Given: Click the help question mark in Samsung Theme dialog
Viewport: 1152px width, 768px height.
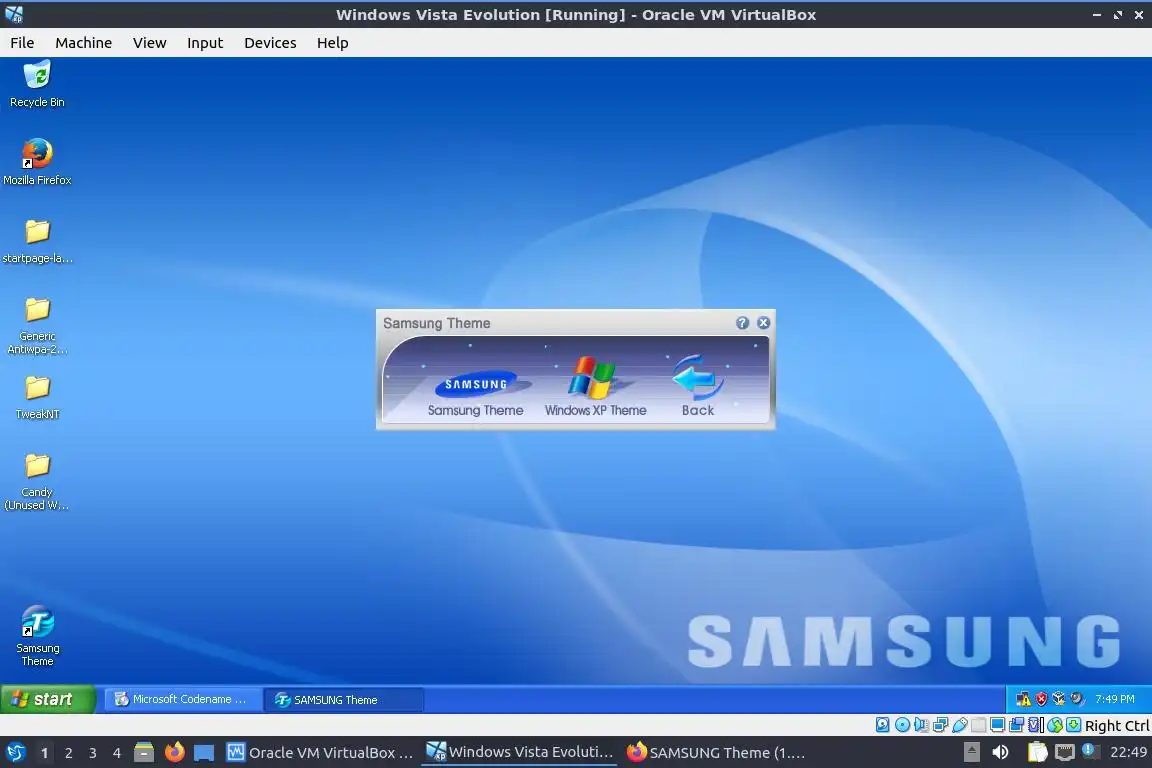Looking at the screenshot, I should pos(742,323).
